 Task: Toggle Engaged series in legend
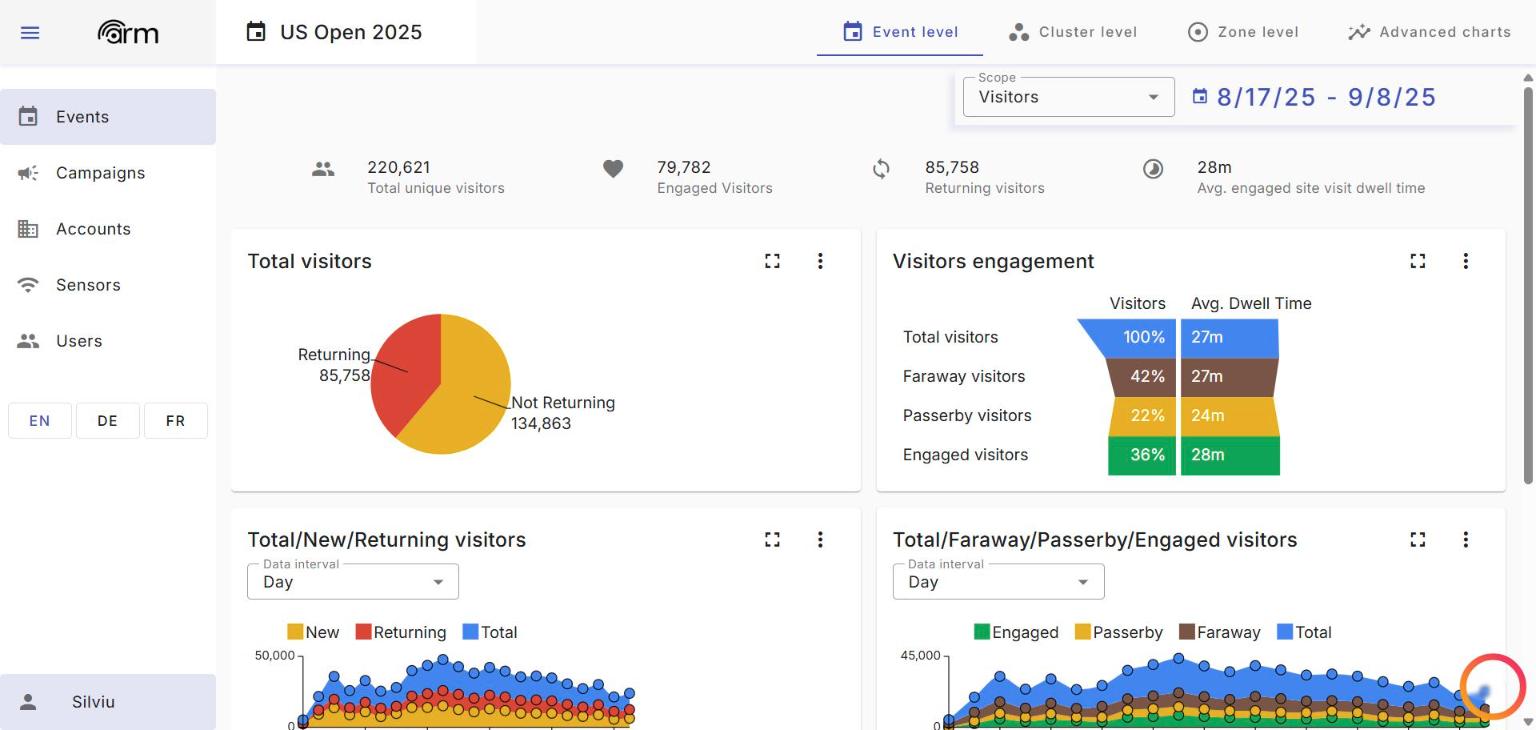1016,632
